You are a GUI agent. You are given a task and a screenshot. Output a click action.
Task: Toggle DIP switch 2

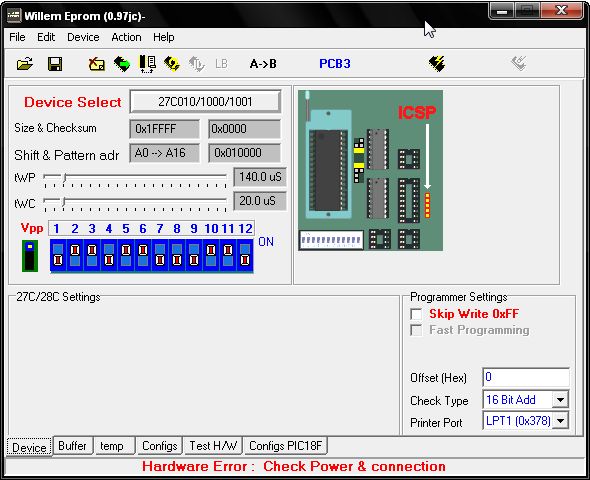pyautogui.click(x=75, y=255)
